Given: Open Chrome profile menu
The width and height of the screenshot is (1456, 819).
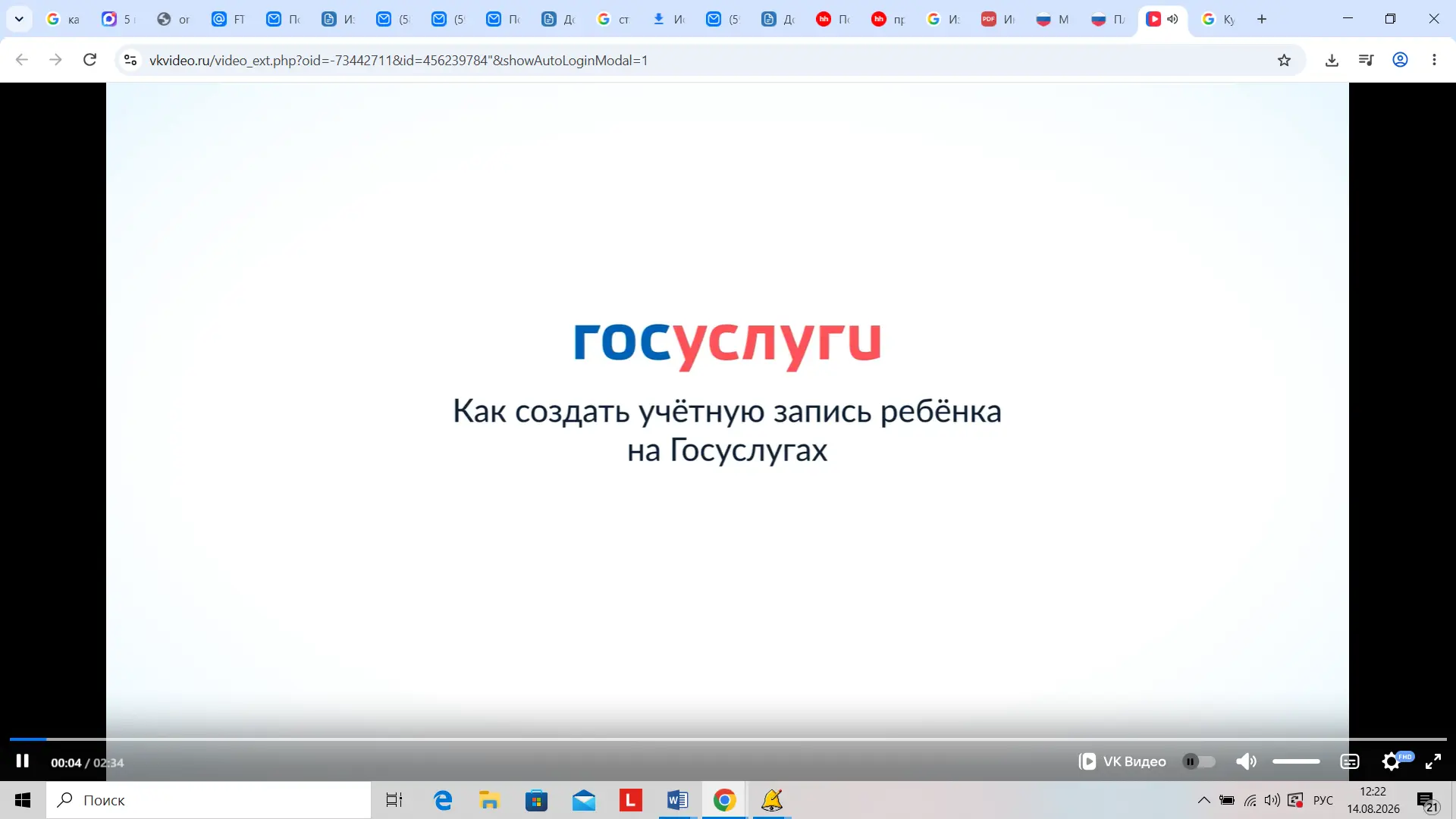Looking at the screenshot, I should point(1400,60).
